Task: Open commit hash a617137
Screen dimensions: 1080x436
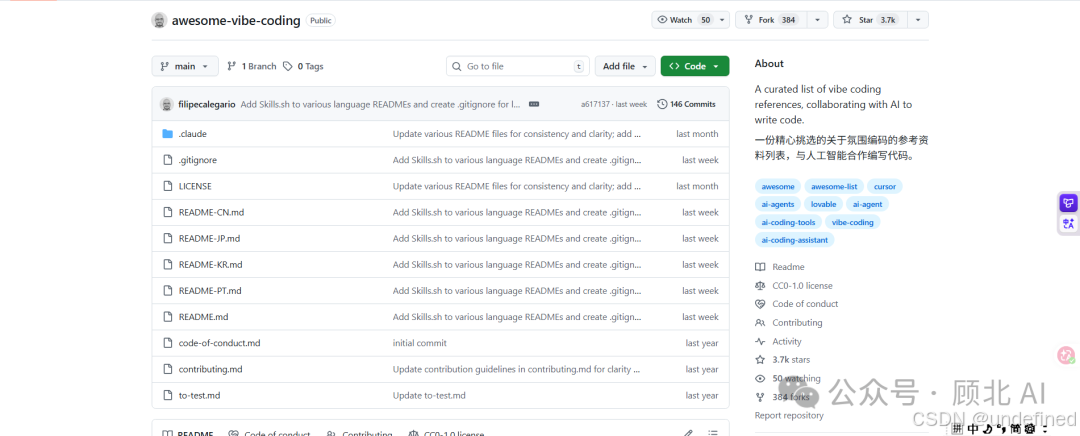Action: coord(594,104)
